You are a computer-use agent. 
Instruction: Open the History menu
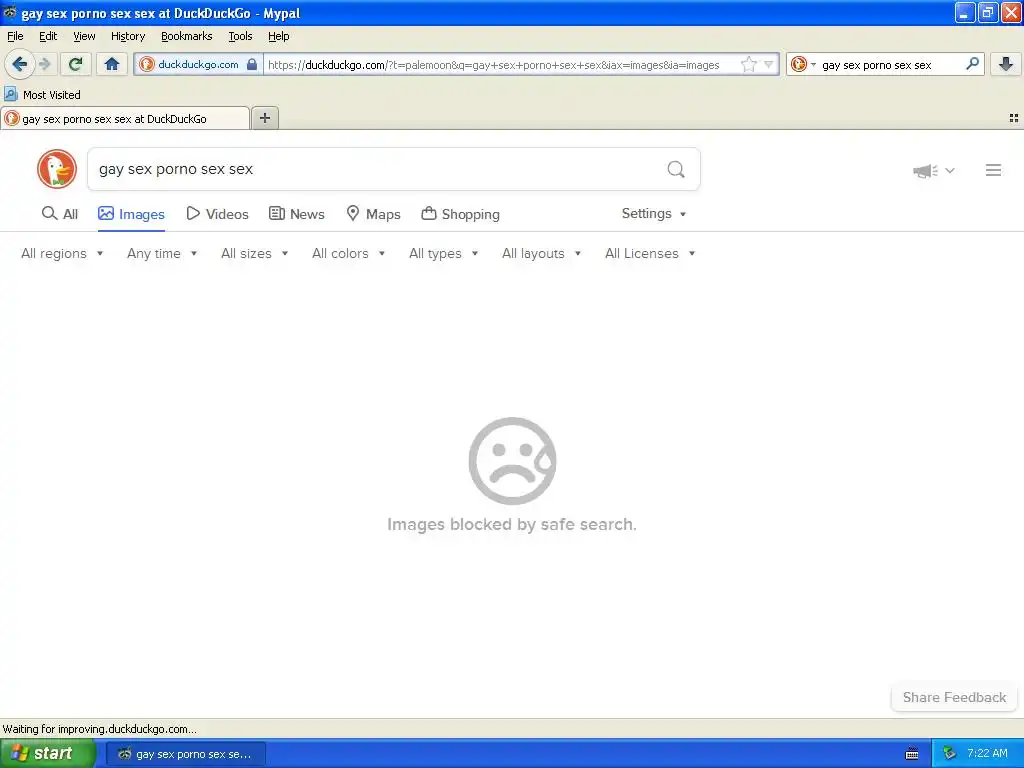(127, 36)
